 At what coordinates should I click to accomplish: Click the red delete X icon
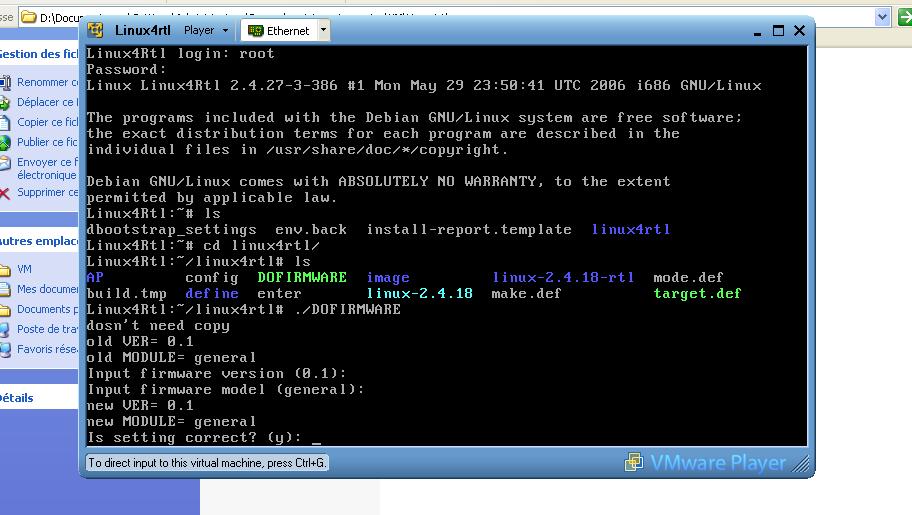(5, 193)
